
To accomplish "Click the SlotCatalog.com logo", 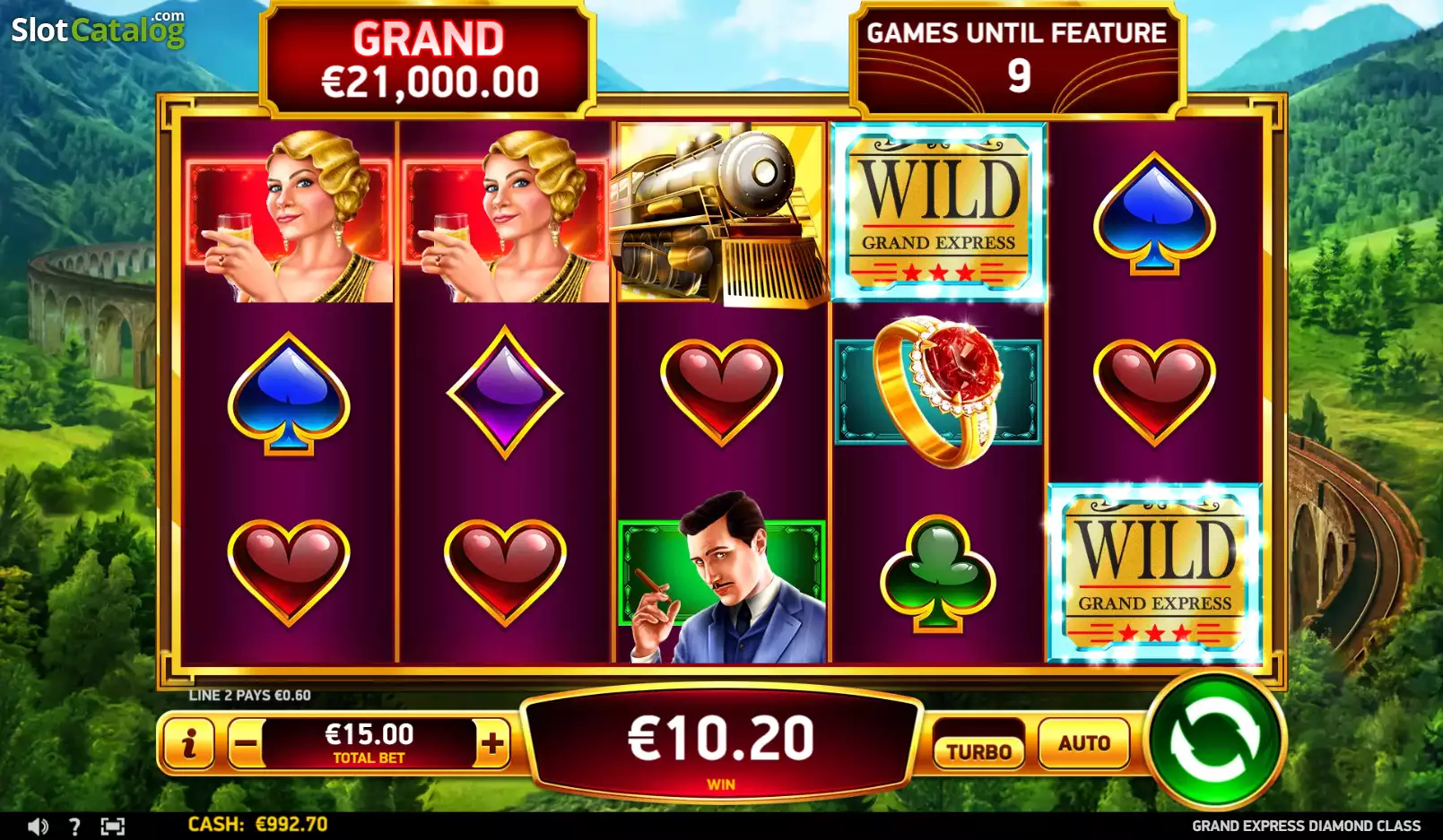I will pyautogui.click(x=98, y=30).
